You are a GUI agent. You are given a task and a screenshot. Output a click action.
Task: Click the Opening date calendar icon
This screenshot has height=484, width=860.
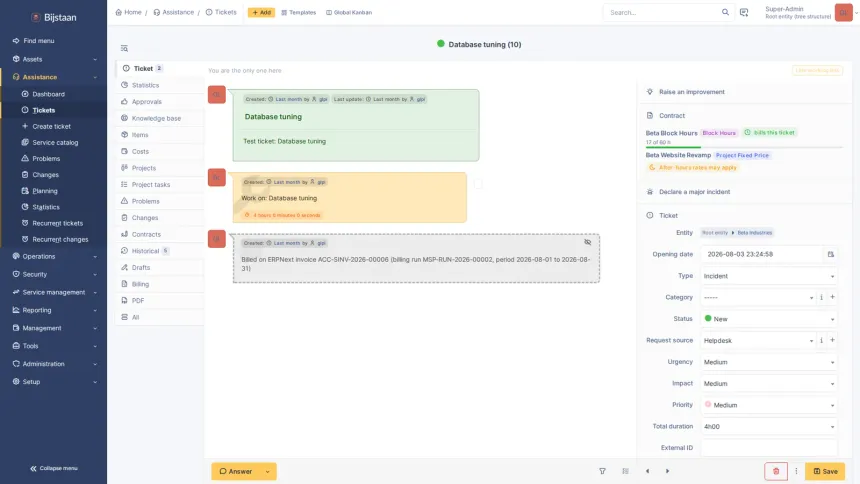click(x=830, y=254)
